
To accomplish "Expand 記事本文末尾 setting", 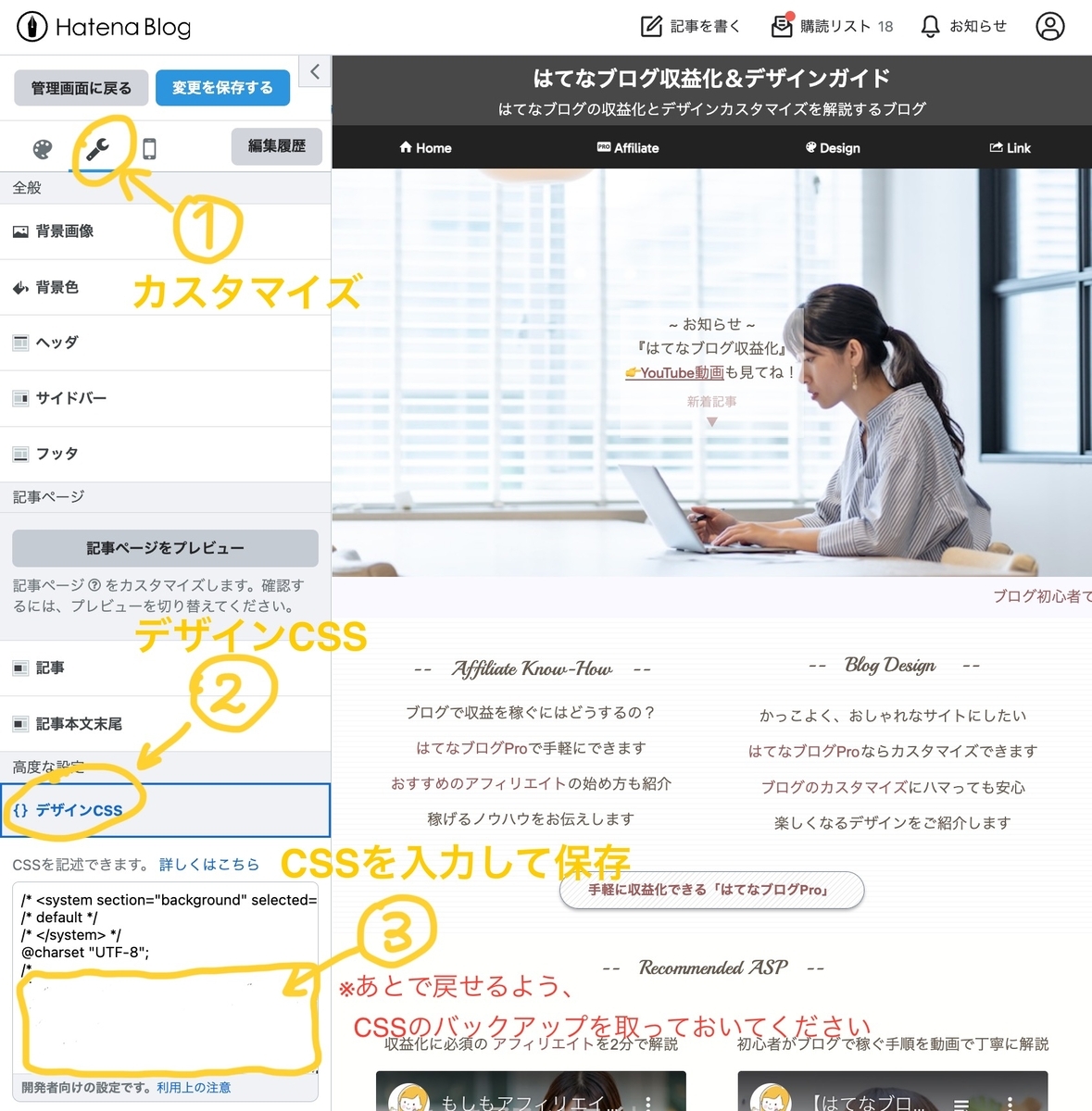I will (165, 723).
